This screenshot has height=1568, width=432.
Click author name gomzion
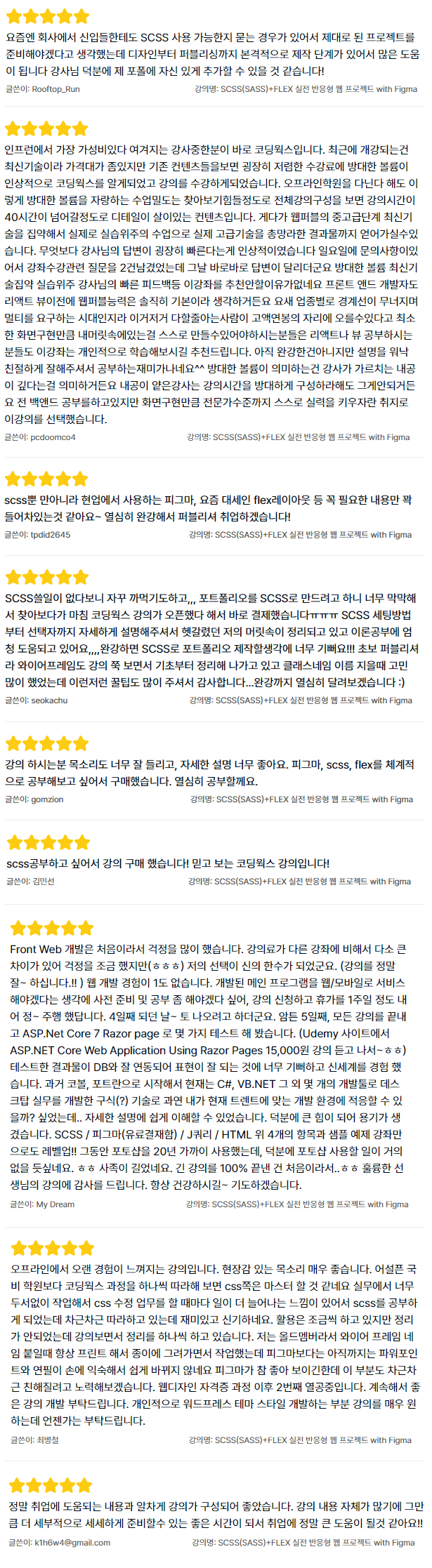(x=47, y=799)
